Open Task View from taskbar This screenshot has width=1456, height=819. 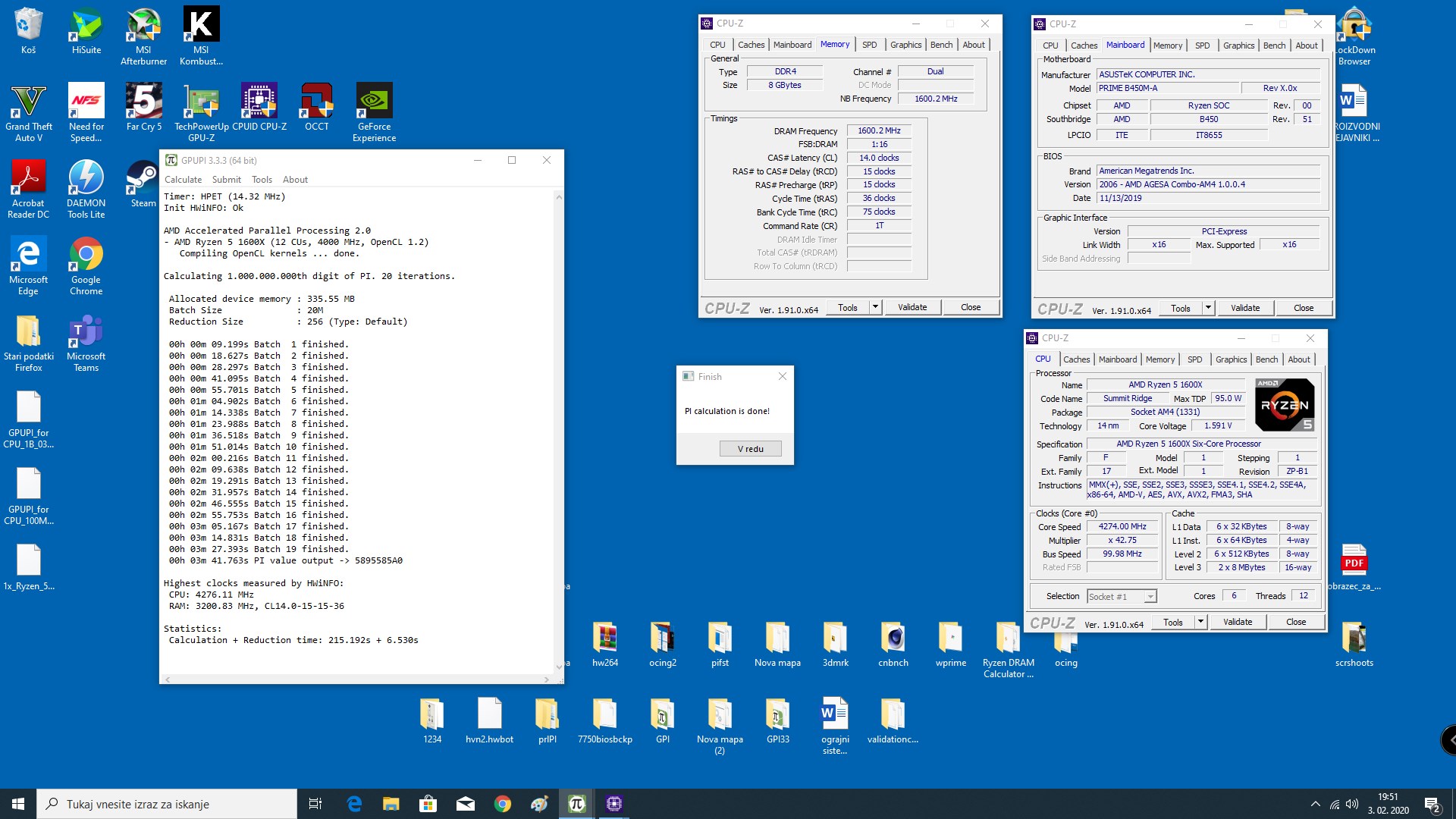315,804
